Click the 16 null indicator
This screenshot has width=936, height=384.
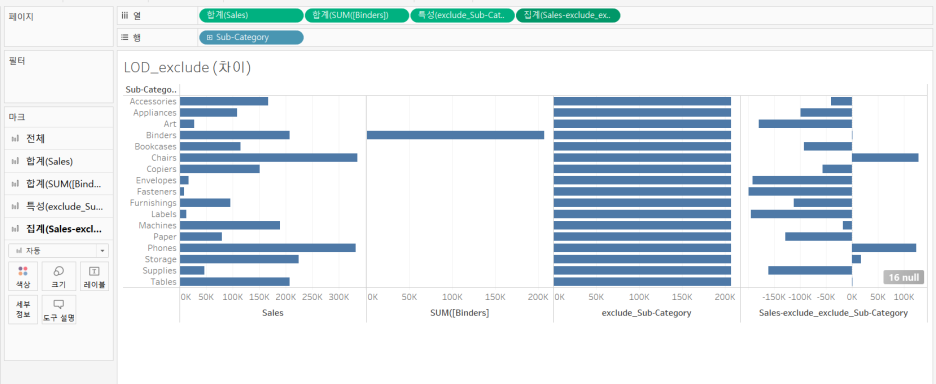pyautogui.click(x=904, y=277)
